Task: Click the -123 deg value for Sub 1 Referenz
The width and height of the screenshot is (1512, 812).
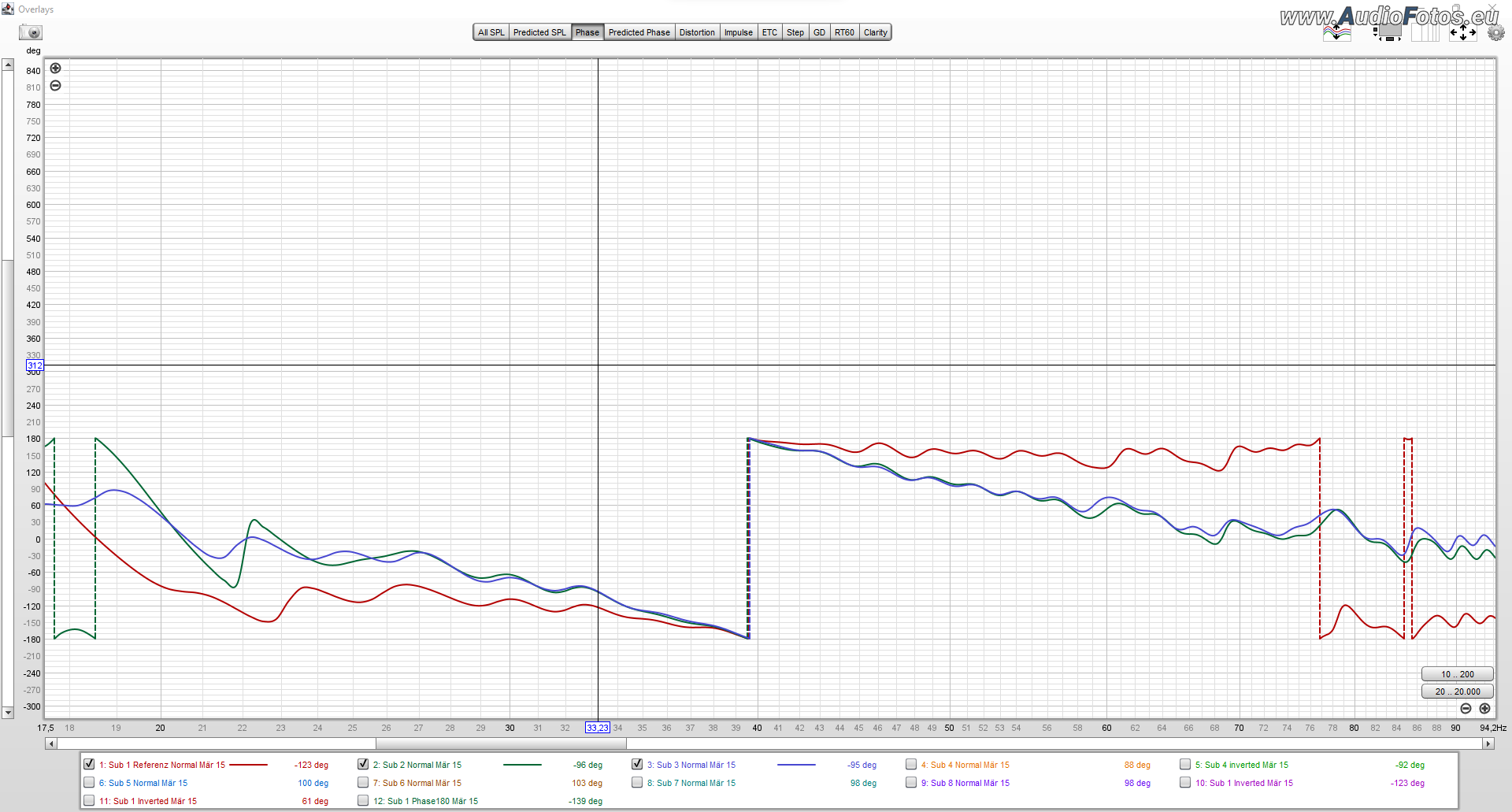Action: point(311,765)
